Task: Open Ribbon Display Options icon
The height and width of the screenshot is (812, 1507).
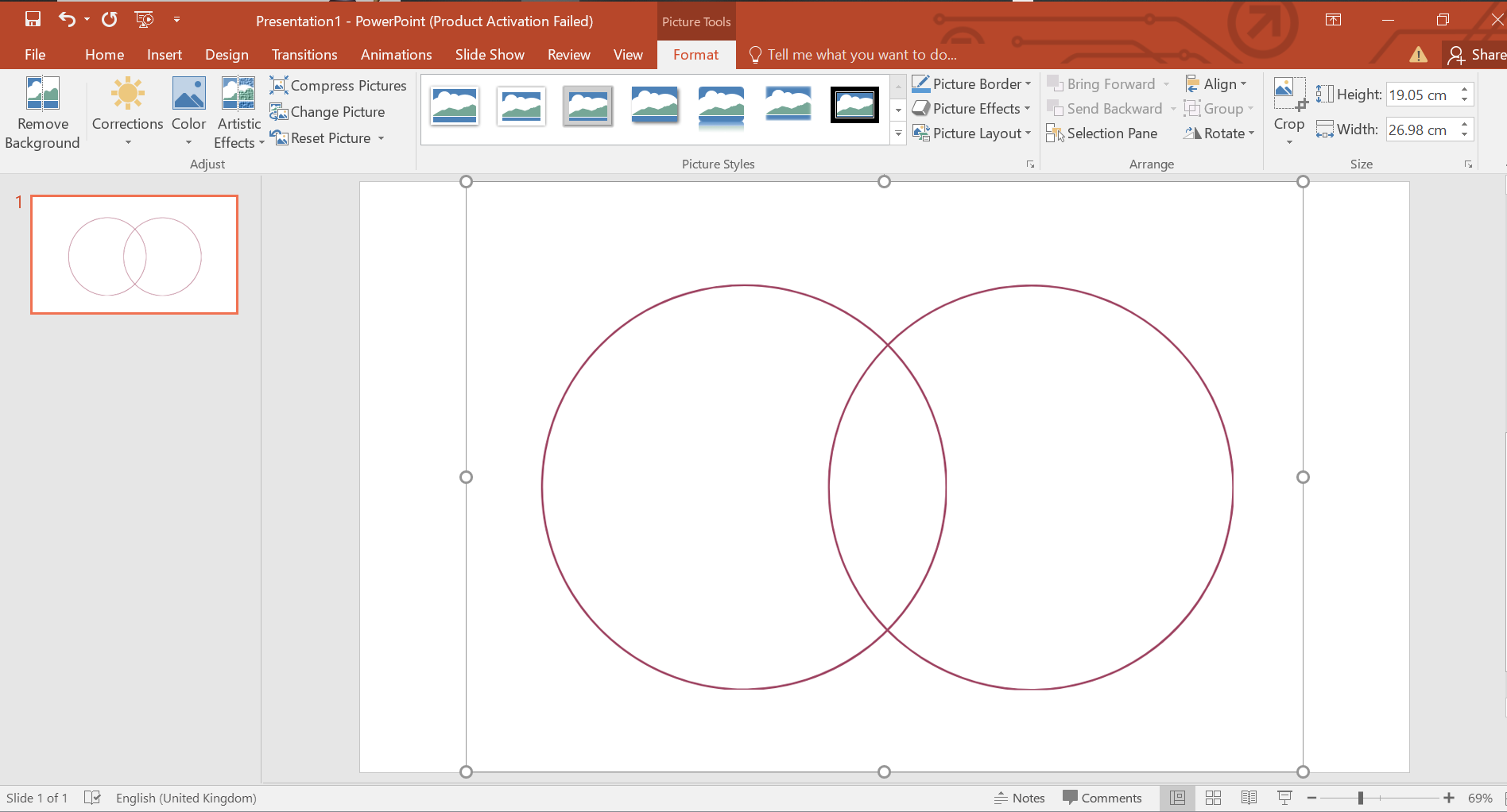Action: click(x=1334, y=20)
